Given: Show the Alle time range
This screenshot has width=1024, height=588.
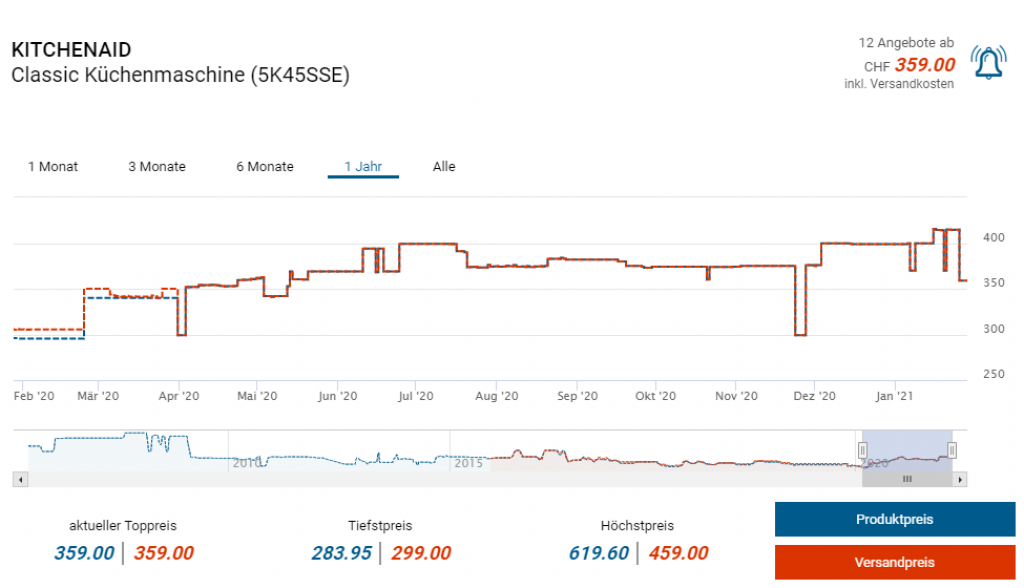Looking at the screenshot, I should (x=444, y=167).
